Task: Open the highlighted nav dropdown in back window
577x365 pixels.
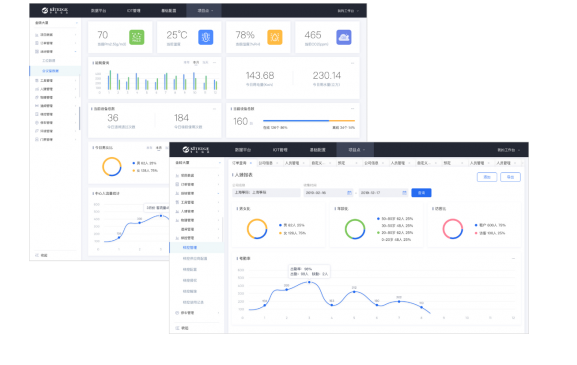Action: pos(205,11)
